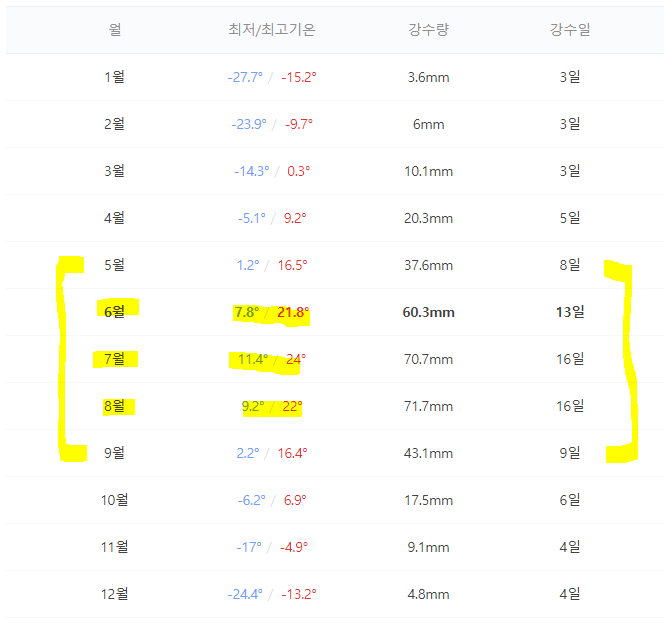Click the low temperature 9.2° in 8월 row
The image size is (672, 625).
(253, 406)
